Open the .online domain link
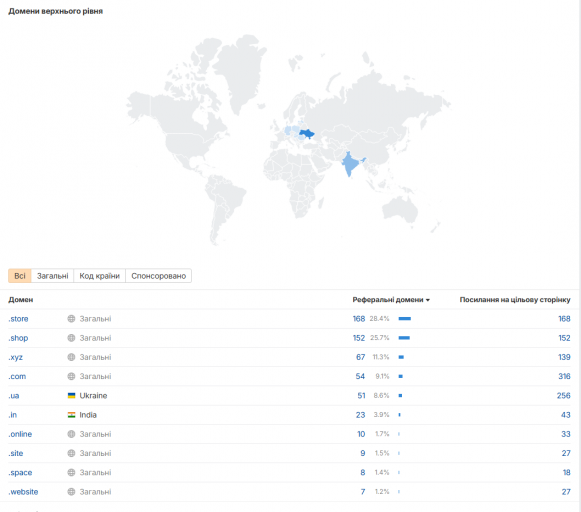The height and width of the screenshot is (512, 581). 20,434
